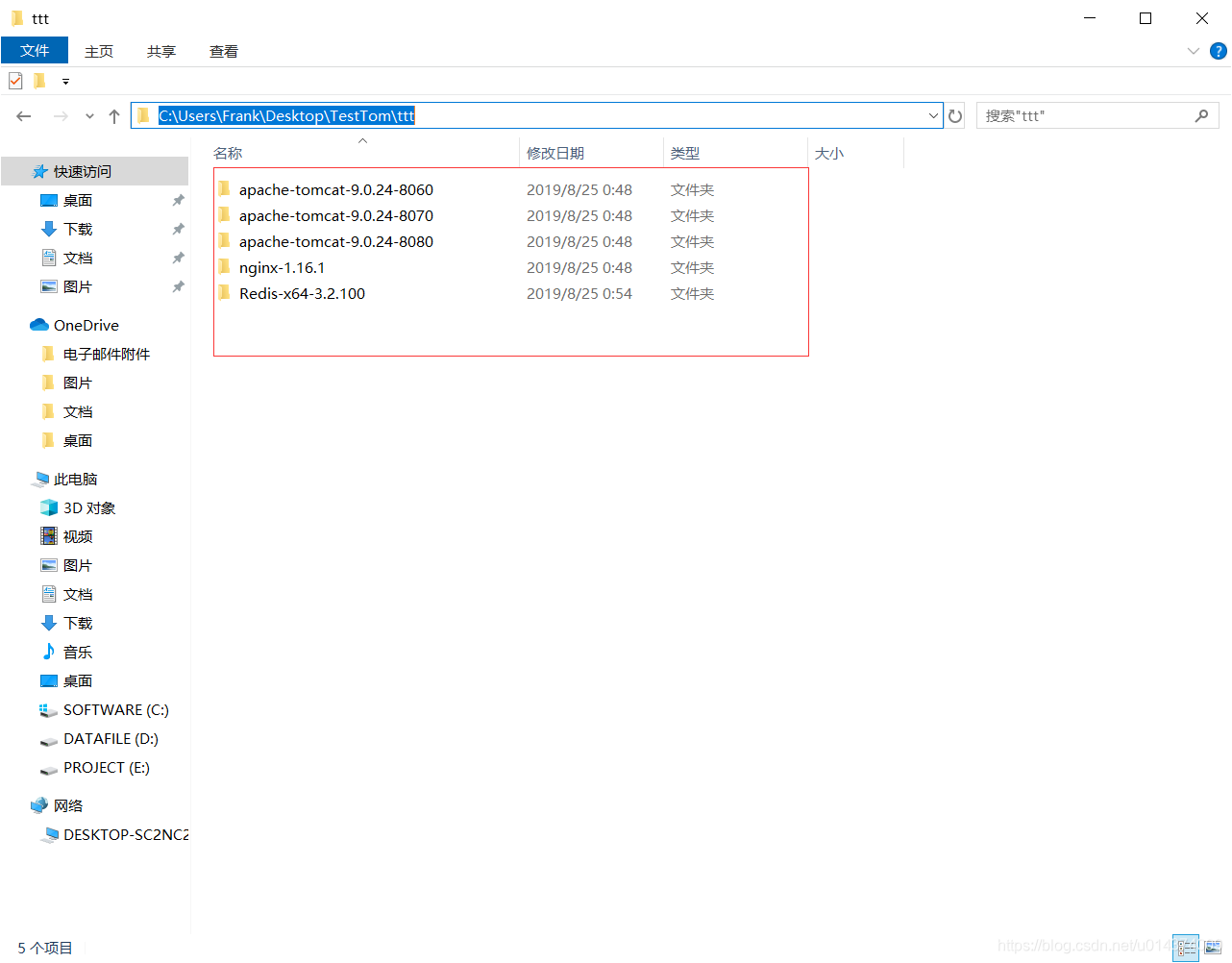Viewport: 1232px width, 963px height.
Task: Open 电子邮件附件 folder under OneDrive
Action: click(x=106, y=354)
